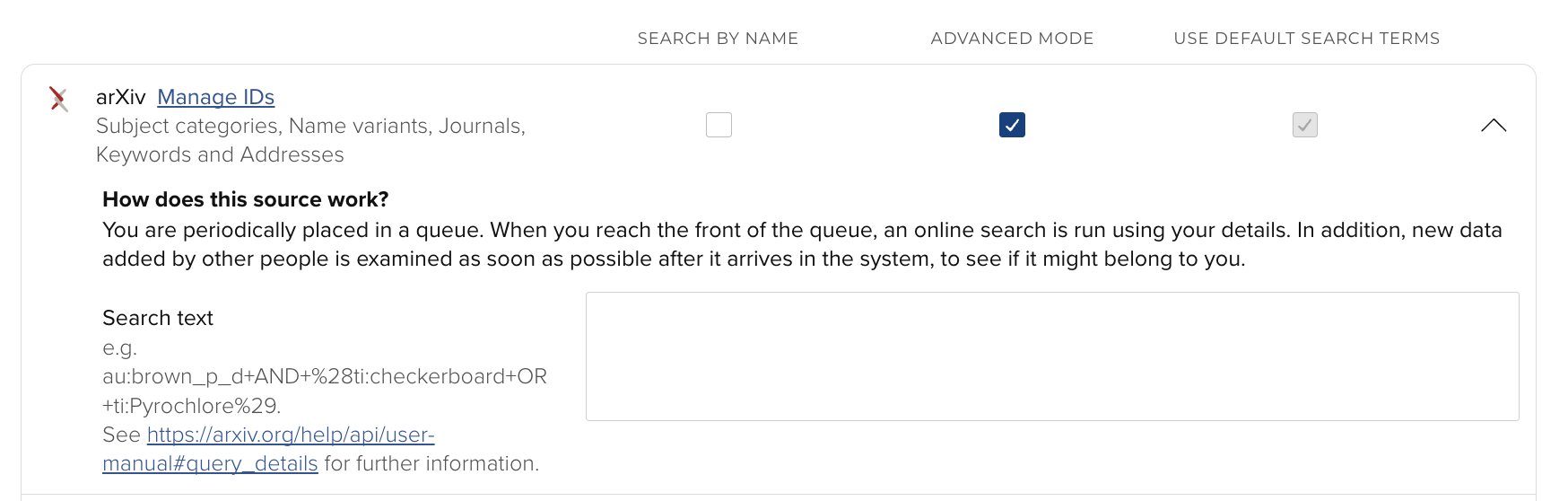Click the 'Search text' field label
1568x501 pixels.
(x=158, y=318)
